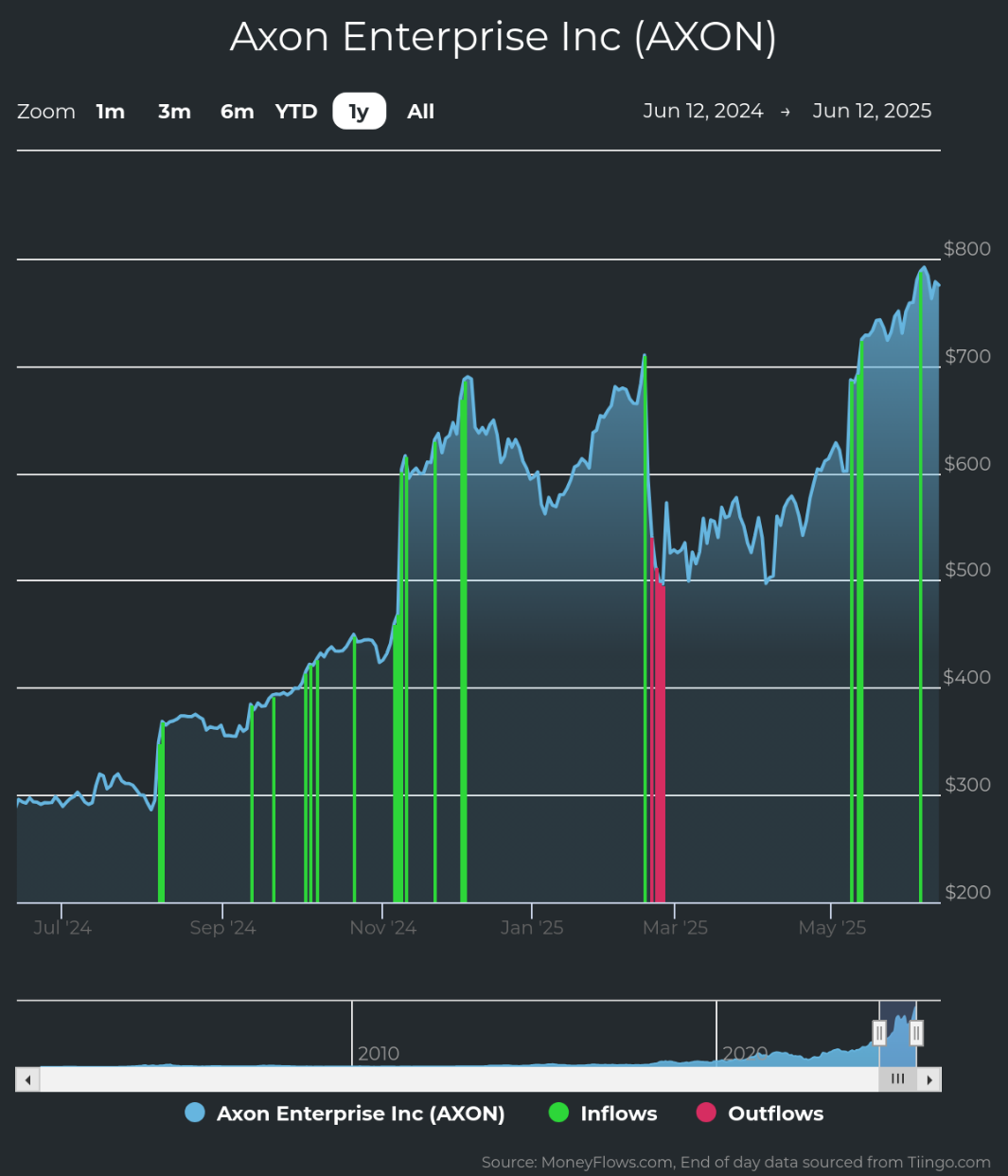Show All data range
1008x1176 pixels.
421,112
